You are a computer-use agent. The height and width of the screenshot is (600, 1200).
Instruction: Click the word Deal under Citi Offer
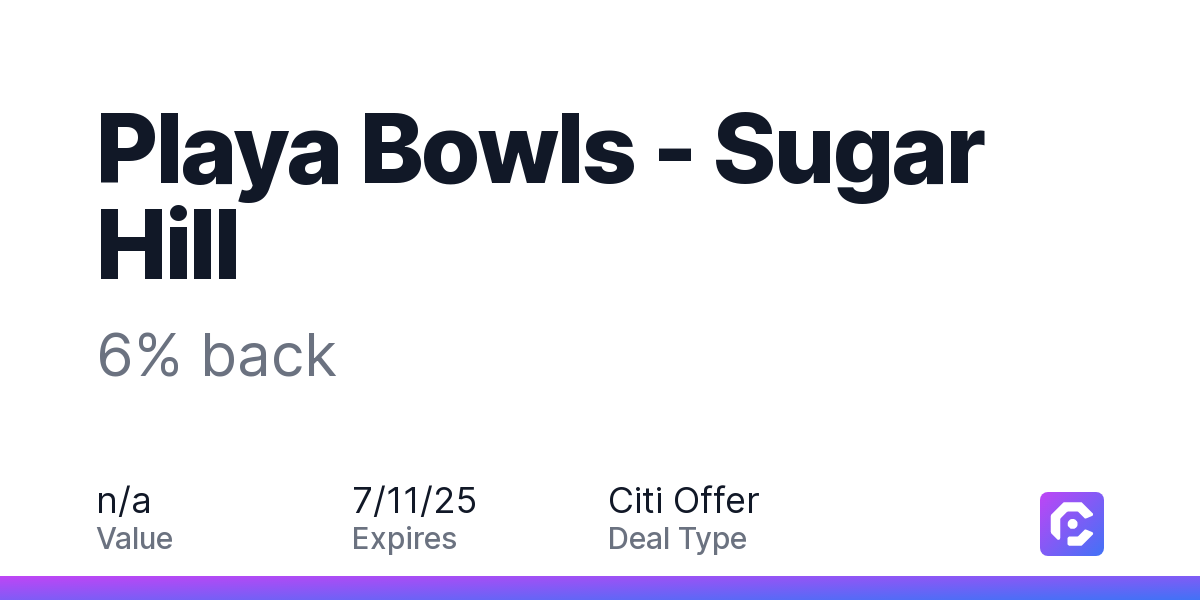coord(639,539)
